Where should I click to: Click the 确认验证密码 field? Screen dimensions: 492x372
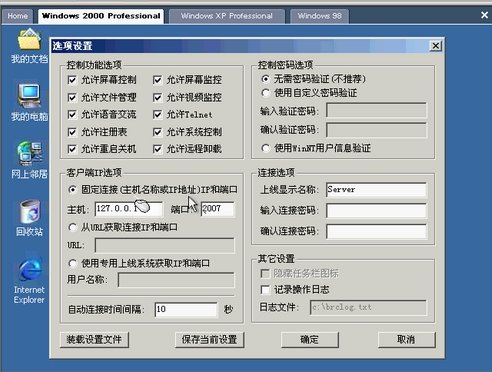pos(376,130)
